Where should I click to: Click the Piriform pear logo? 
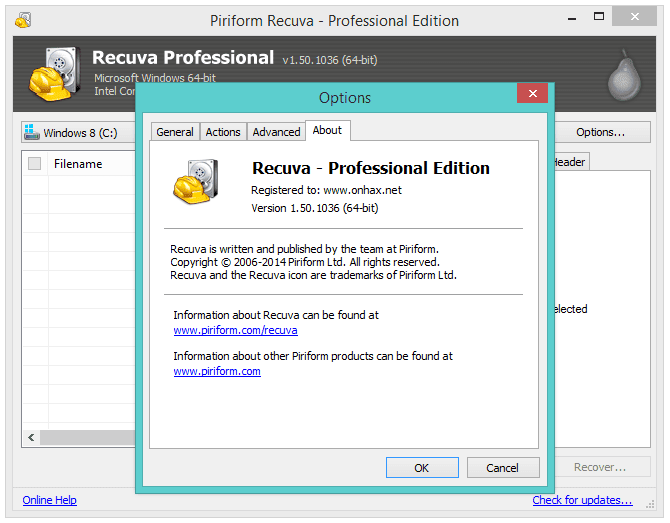point(625,75)
